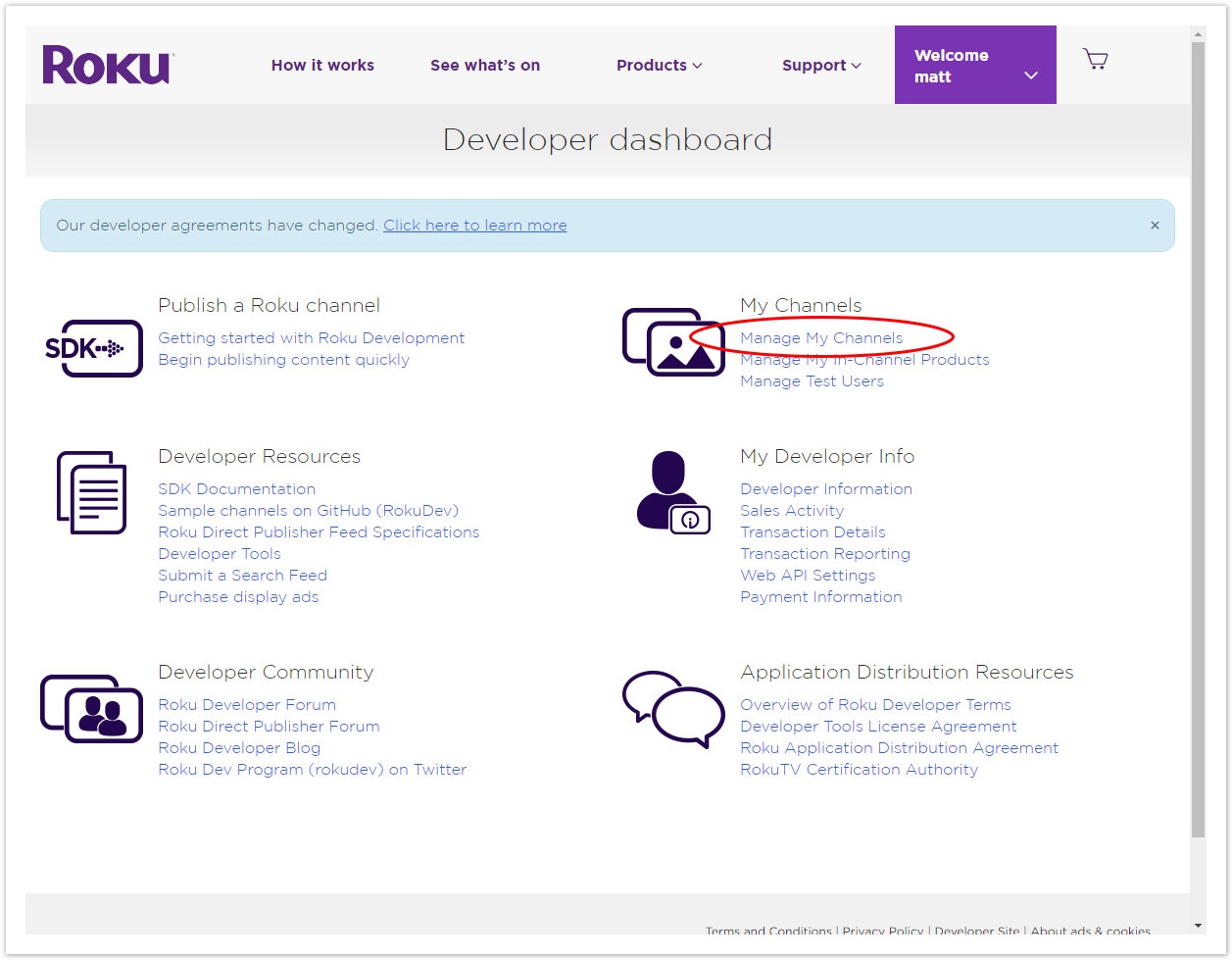Open the shopping cart icon
The width and height of the screenshot is (1232, 960).
(x=1095, y=59)
